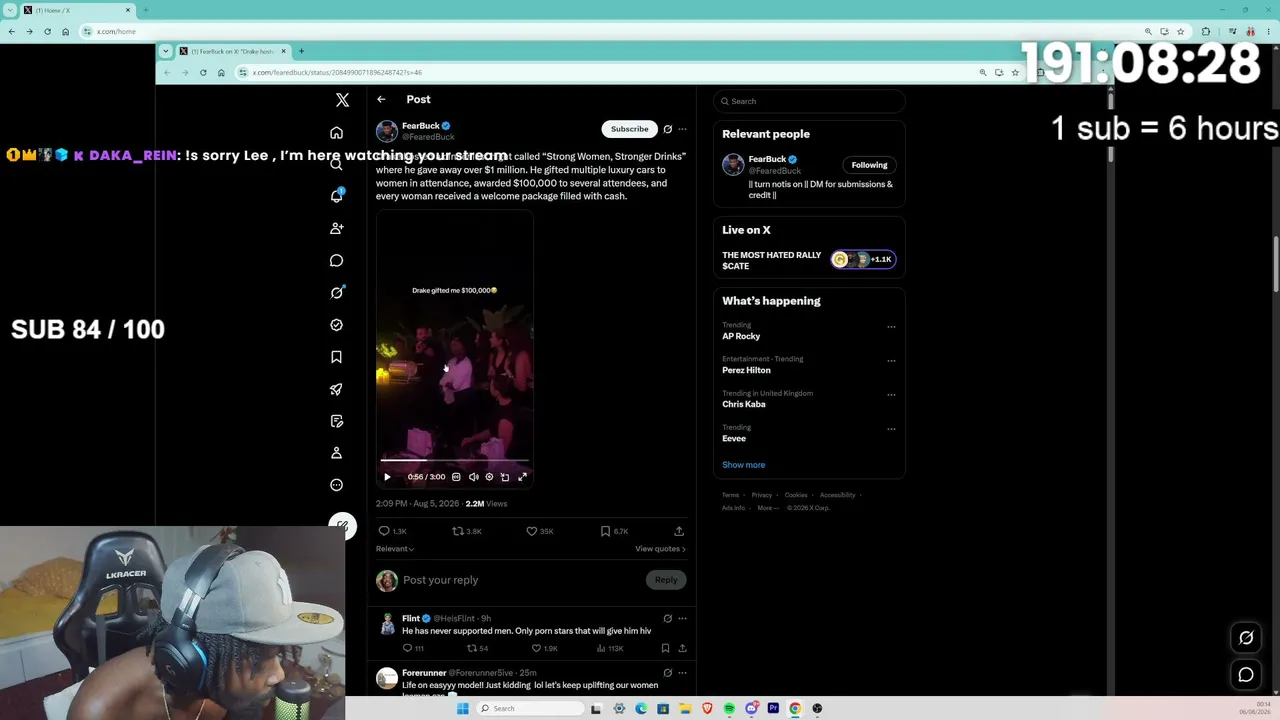Subscribe to FearBuck

(x=629, y=129)
